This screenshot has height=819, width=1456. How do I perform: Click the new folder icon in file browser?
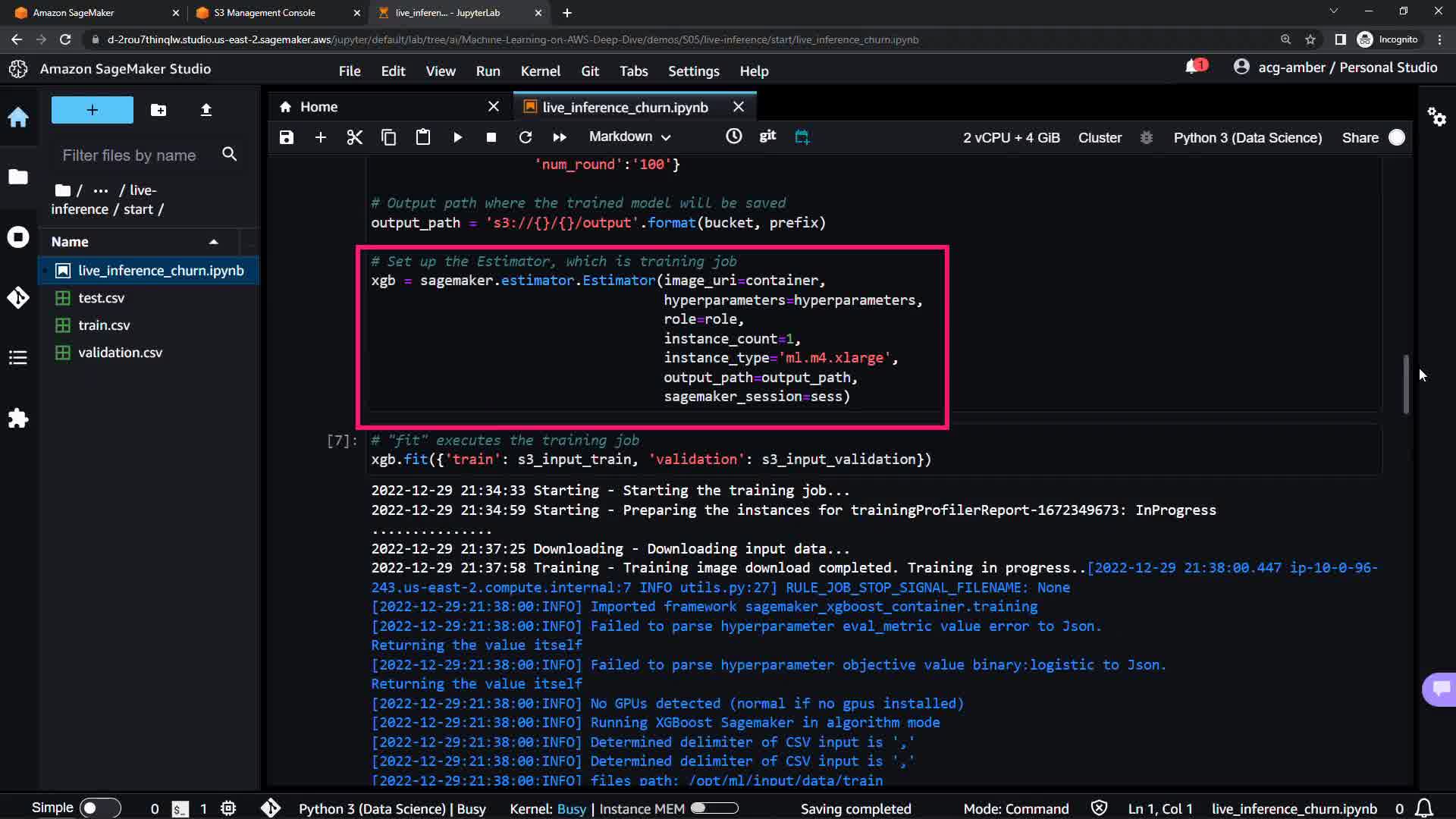tap(158, 110)
